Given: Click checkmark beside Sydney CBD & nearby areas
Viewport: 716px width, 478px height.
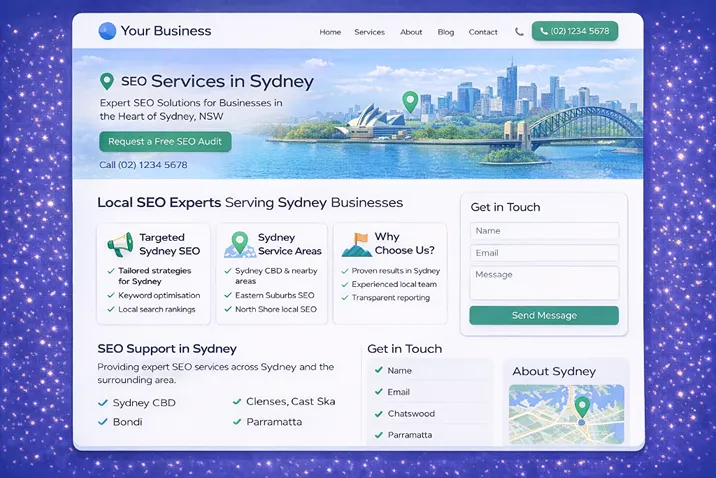Looking at the screenshot, I should [x=228, y=271].
